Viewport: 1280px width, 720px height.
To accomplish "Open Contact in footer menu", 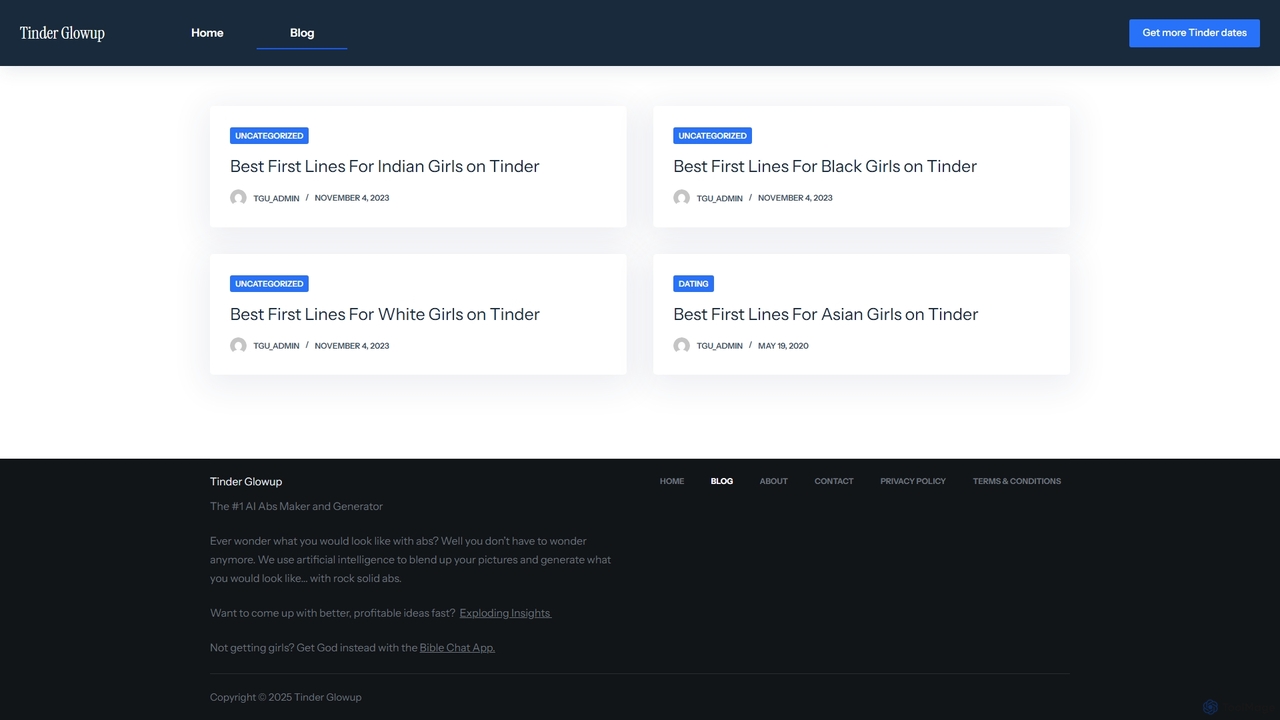I will [x=834, y=481].
